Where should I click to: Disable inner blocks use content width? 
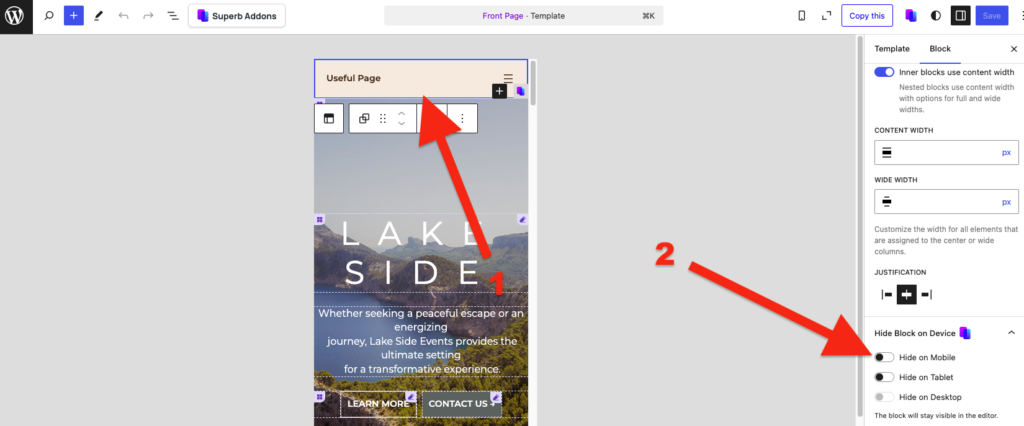(884, 72)
